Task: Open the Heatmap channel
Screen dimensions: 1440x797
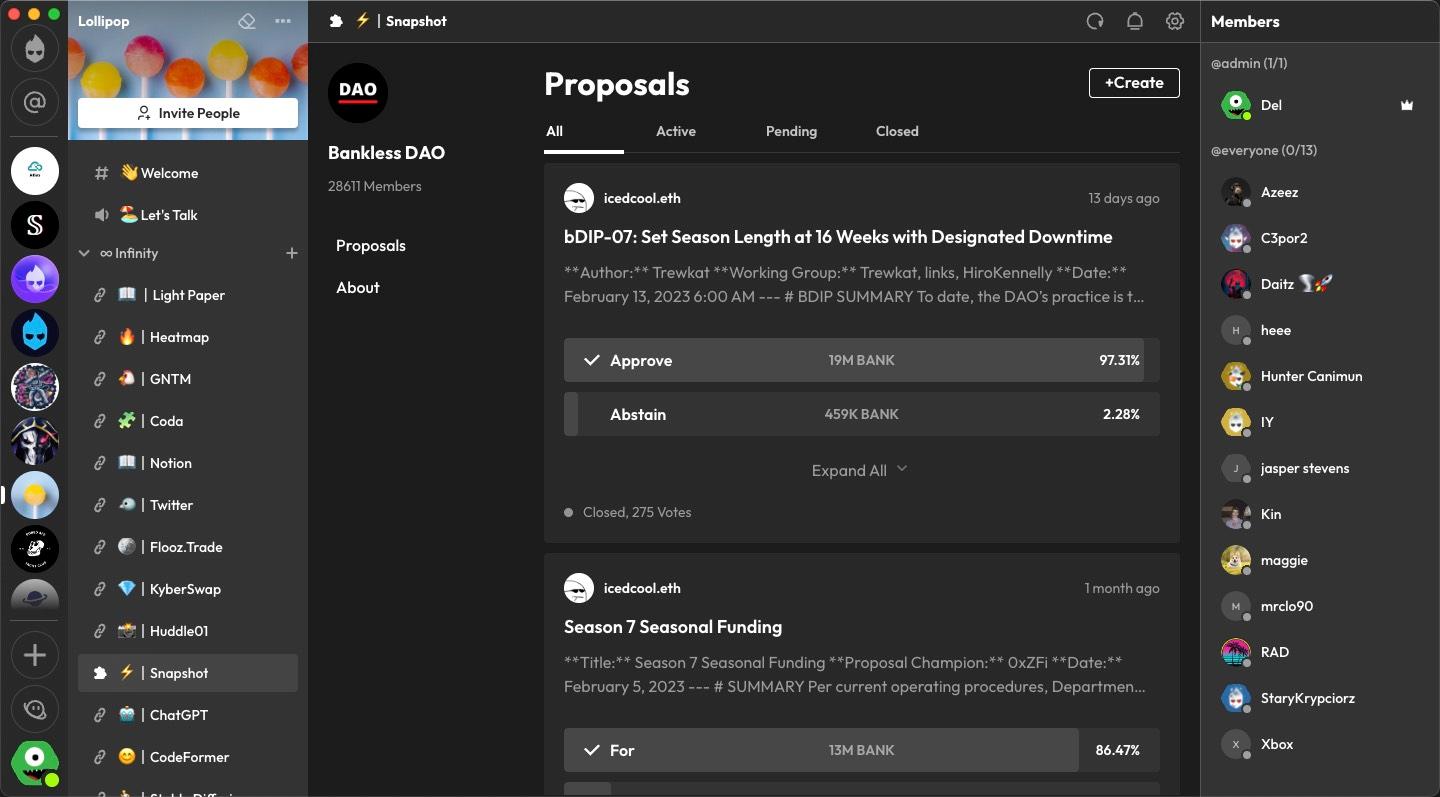Action: (x=188, y=337)
